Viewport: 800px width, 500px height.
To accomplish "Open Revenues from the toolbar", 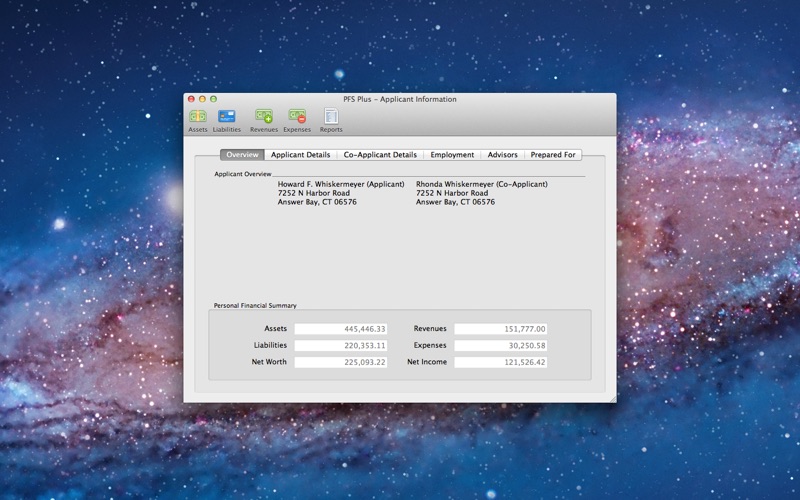I will 264,117.
